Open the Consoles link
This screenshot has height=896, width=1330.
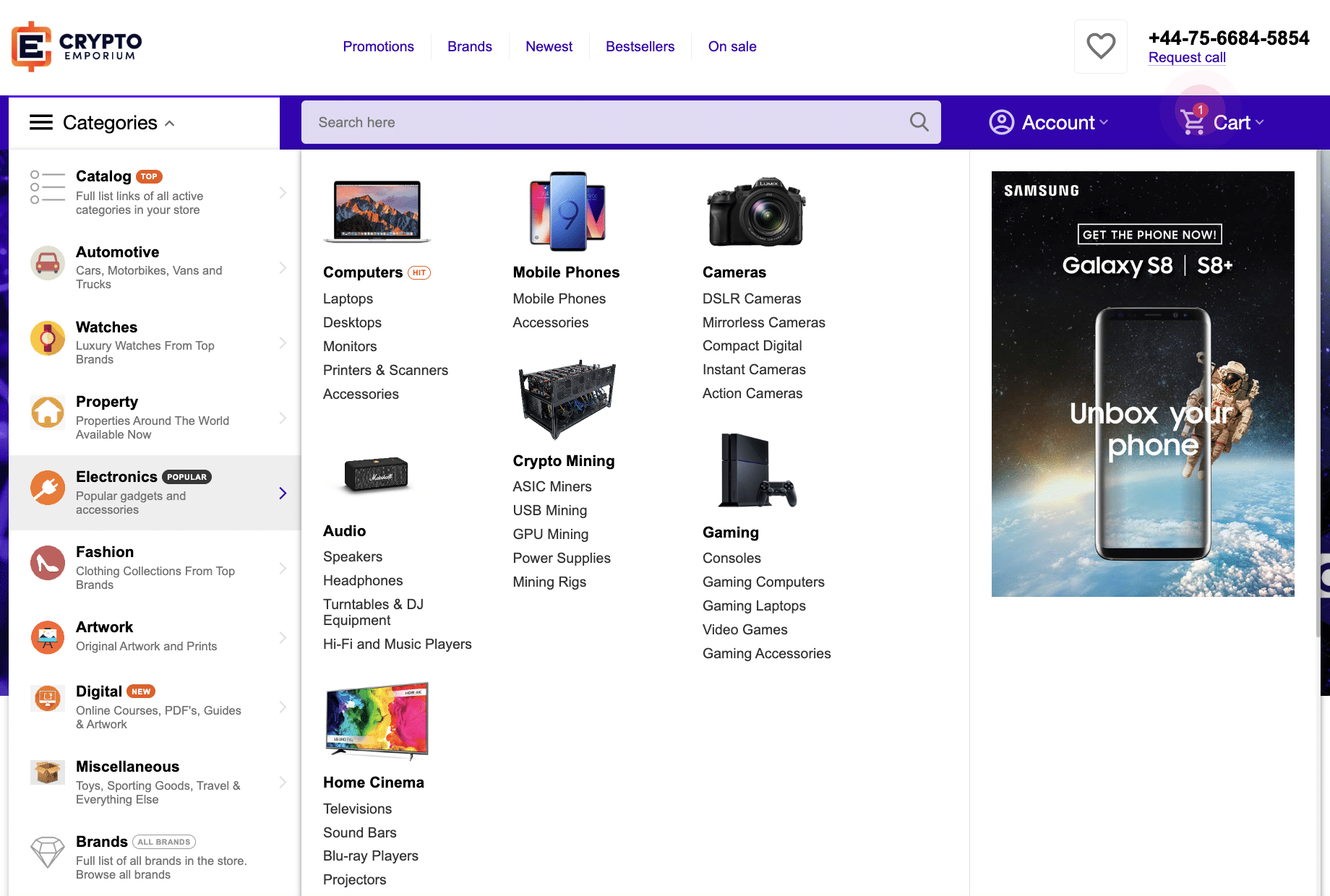coord(731,558)
